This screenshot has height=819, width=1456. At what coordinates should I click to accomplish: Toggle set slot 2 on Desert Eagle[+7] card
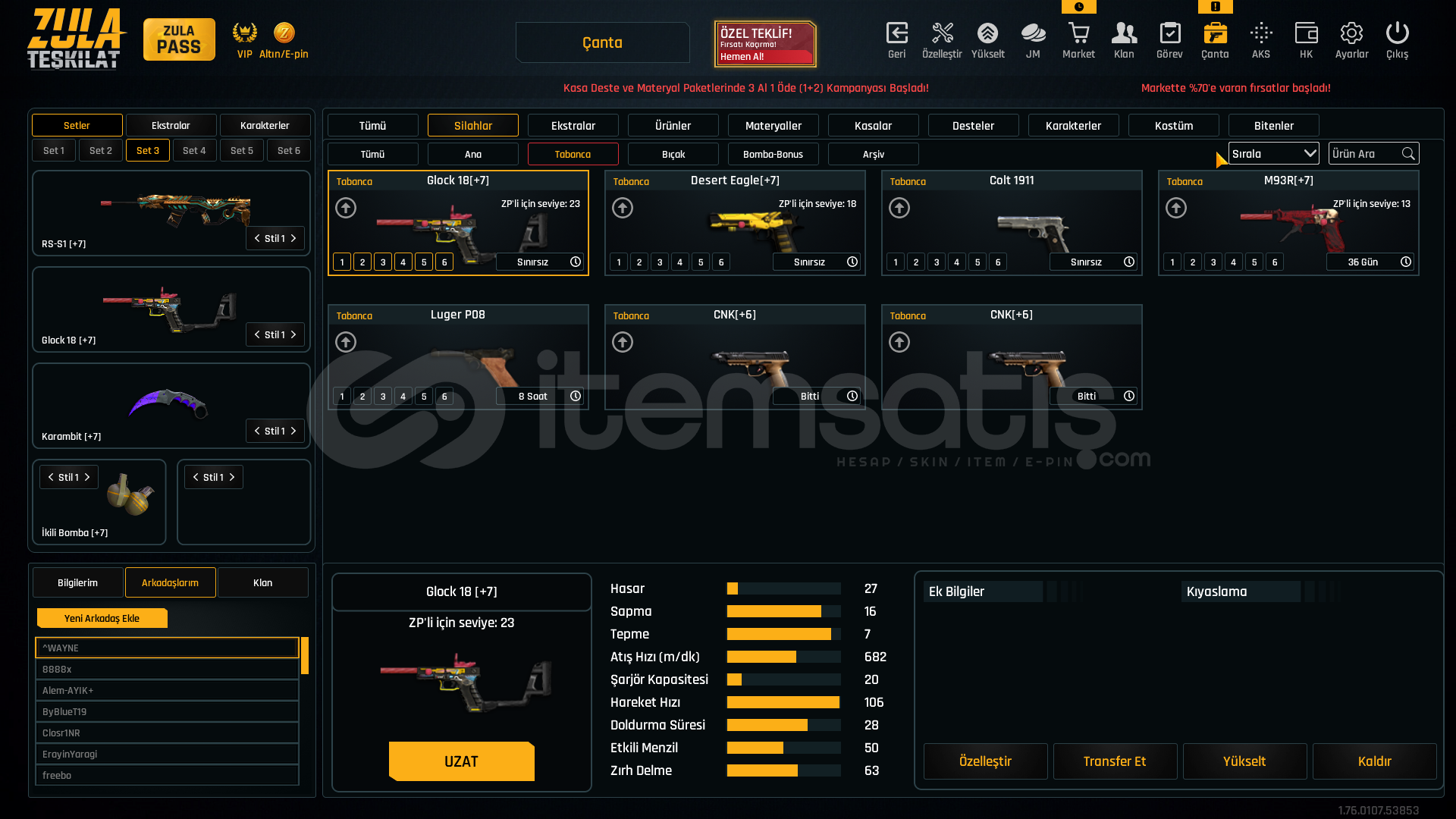coord(639,262)
